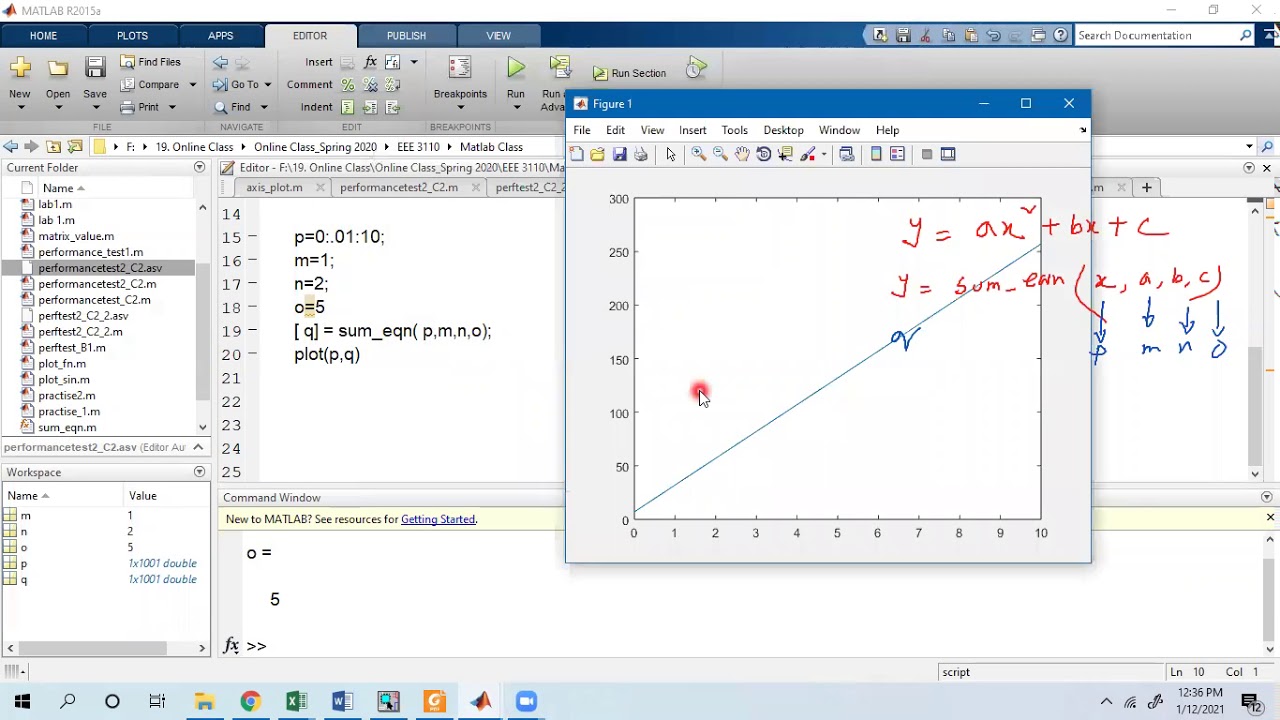The width and height of the screenshot is (1280, 720).
Task: Open Workspace panel actions menu
Action: [199, 472]
